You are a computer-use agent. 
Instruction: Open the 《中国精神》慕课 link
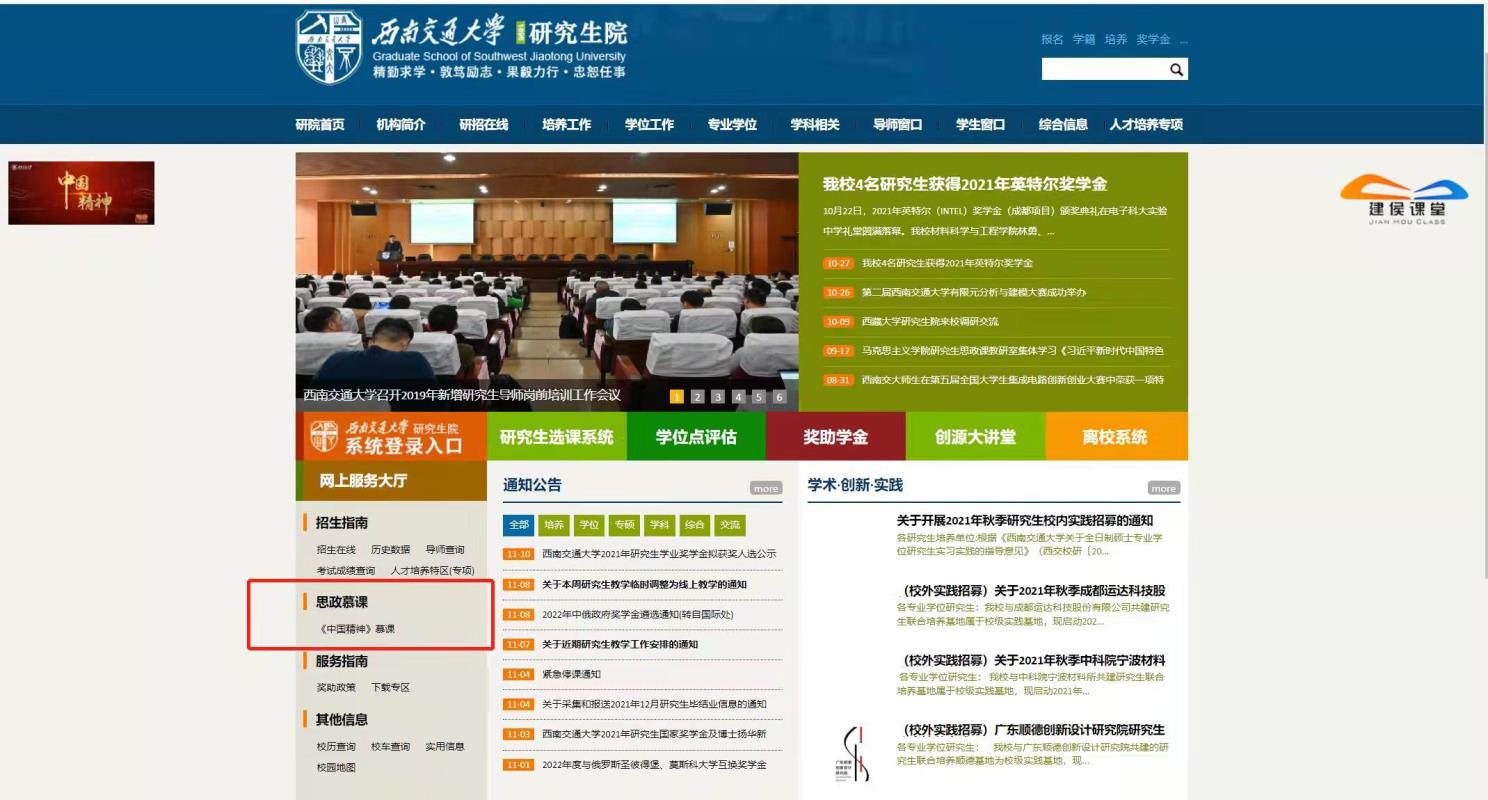coord(356,629)
